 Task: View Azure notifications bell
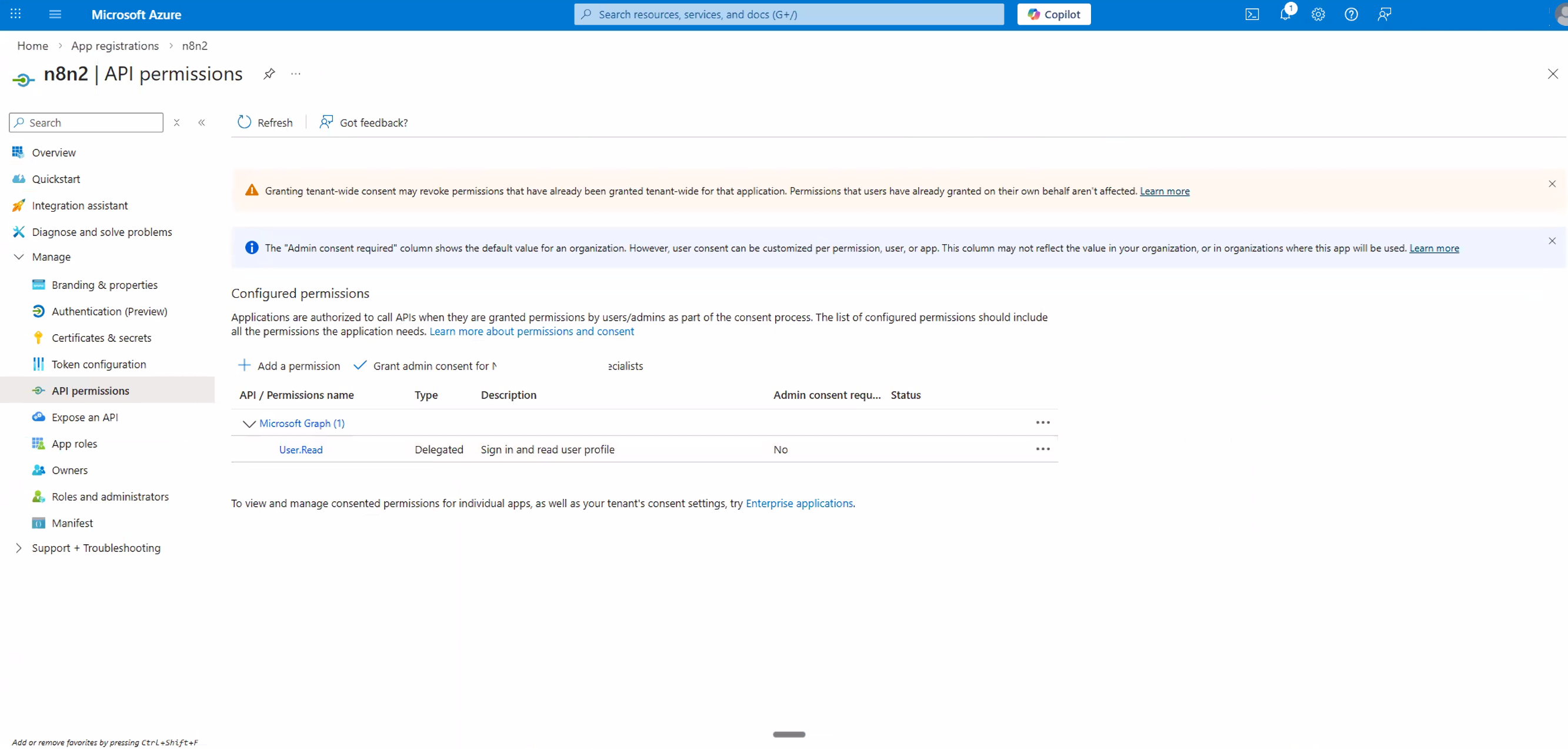(x=1286, y=14)
